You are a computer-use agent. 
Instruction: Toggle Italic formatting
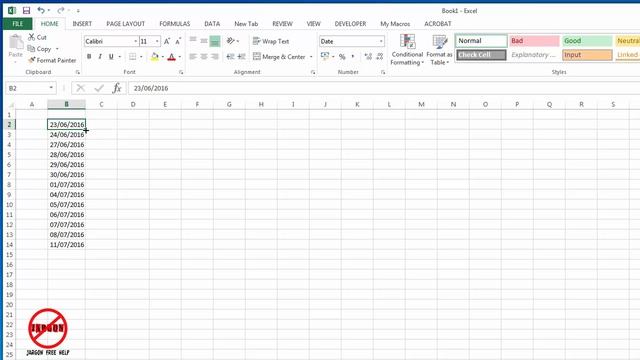(100, 56)
